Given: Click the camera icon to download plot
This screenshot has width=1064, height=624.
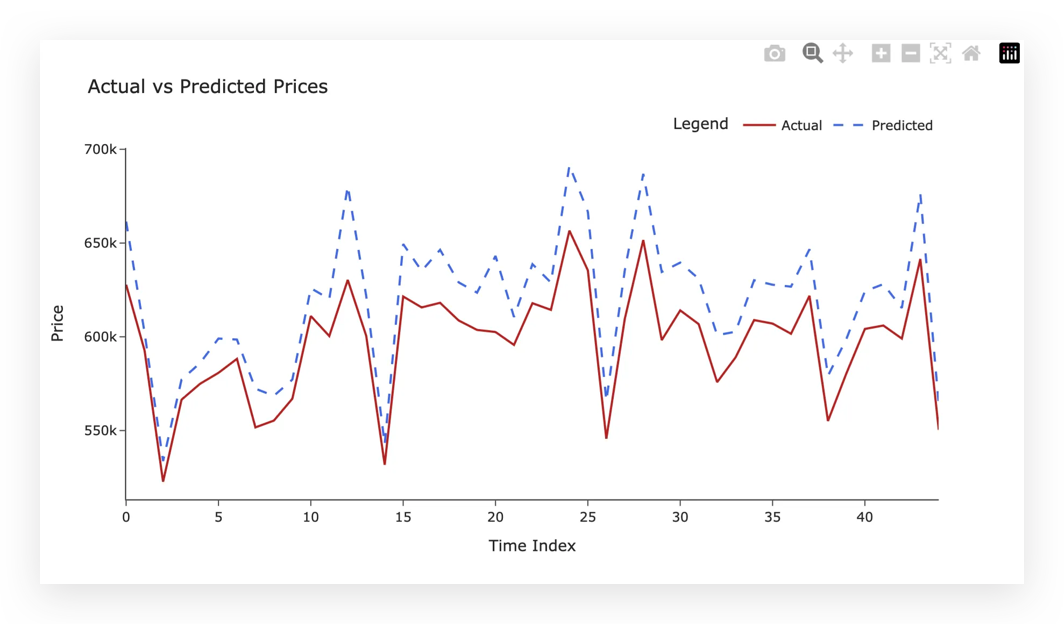Looking at the screenshot, I should (x=774, y=53).
